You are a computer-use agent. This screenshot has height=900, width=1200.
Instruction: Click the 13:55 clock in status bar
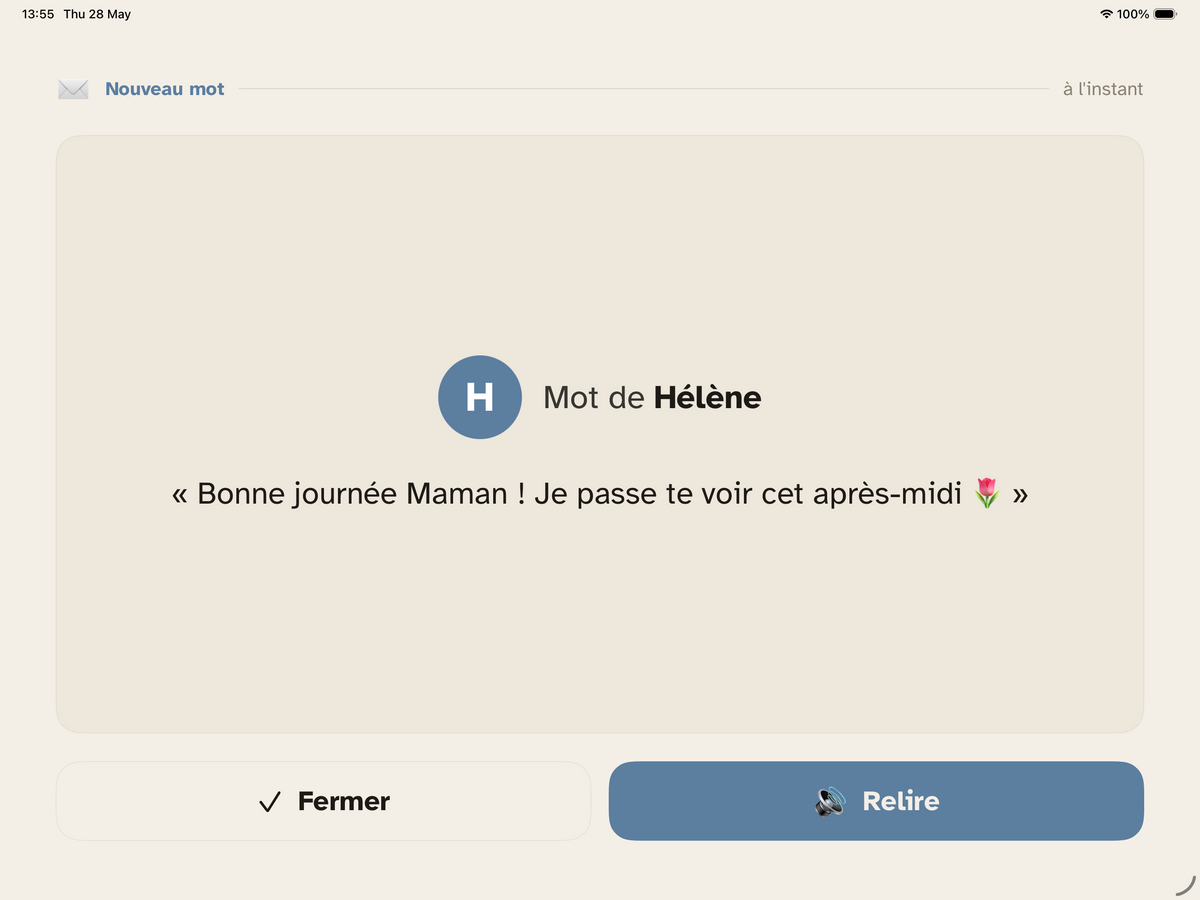38,14
